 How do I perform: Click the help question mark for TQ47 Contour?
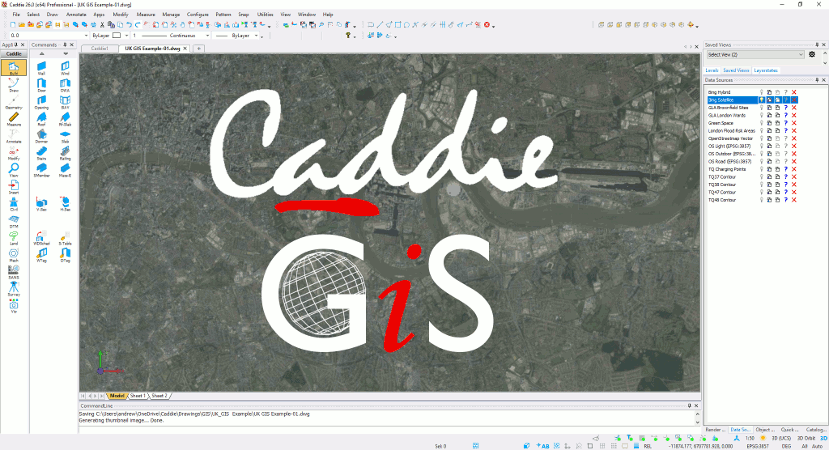[786, 192]
